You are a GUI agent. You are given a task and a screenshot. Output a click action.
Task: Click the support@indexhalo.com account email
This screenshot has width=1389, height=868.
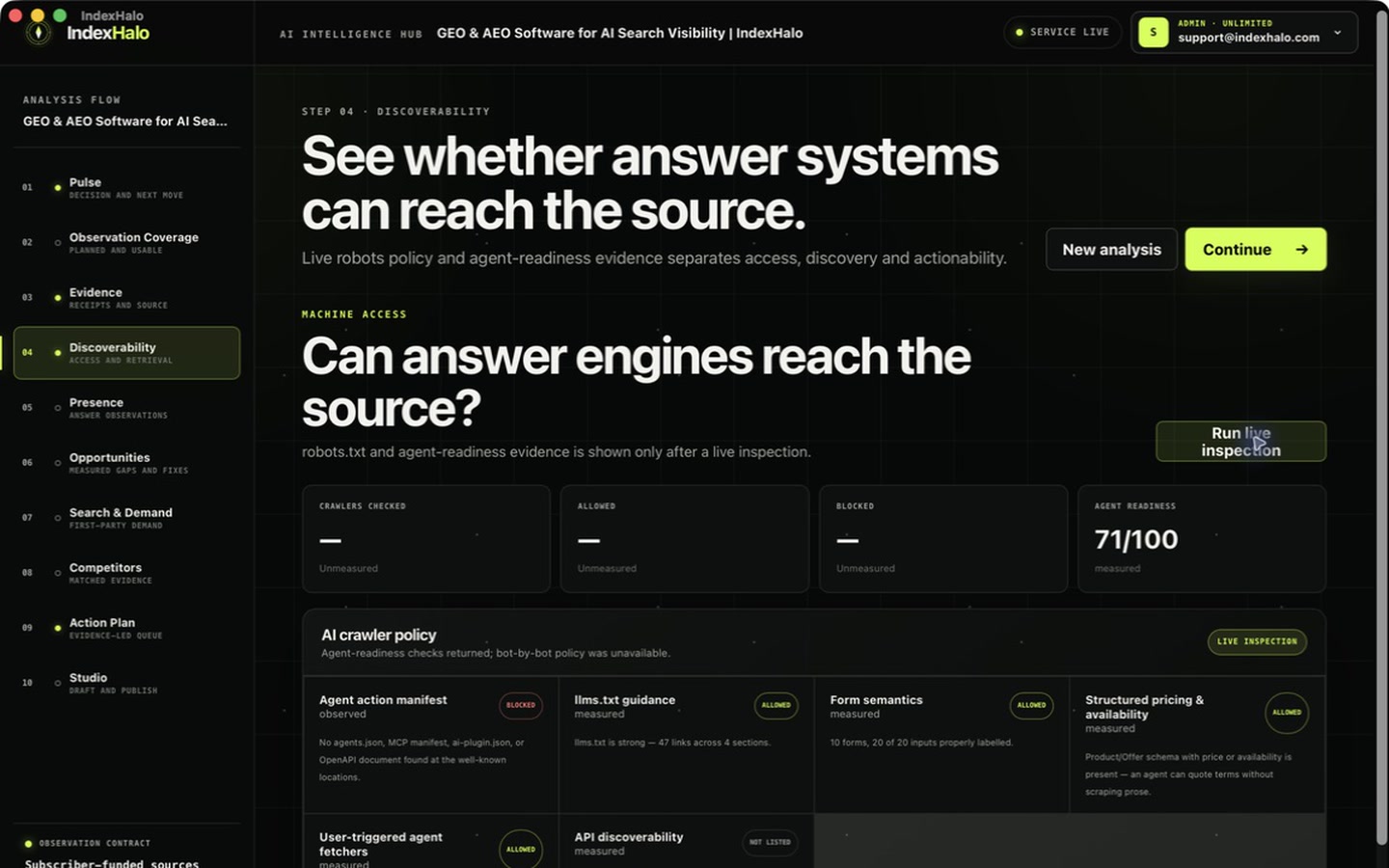[1248, 38]
